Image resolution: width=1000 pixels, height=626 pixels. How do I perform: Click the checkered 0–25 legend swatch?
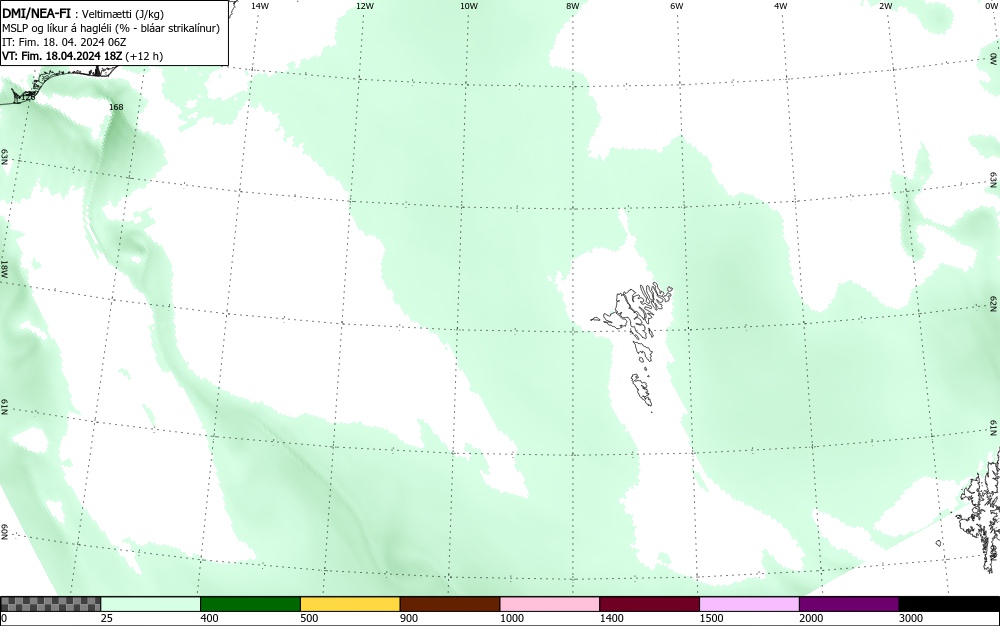point(50,604)
